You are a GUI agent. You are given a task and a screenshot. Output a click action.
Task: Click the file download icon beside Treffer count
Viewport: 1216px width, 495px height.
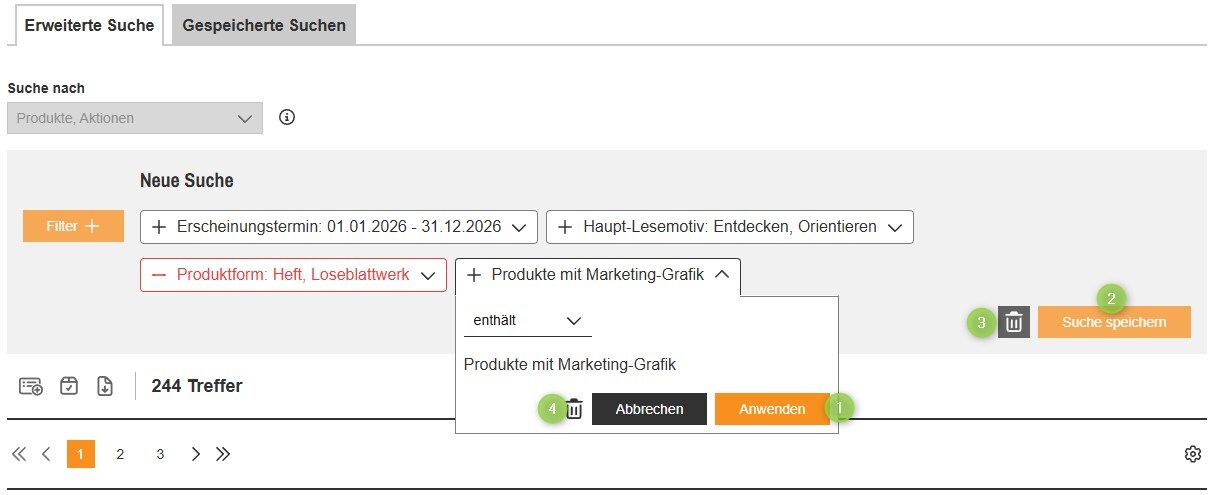[x=105, y=386]
